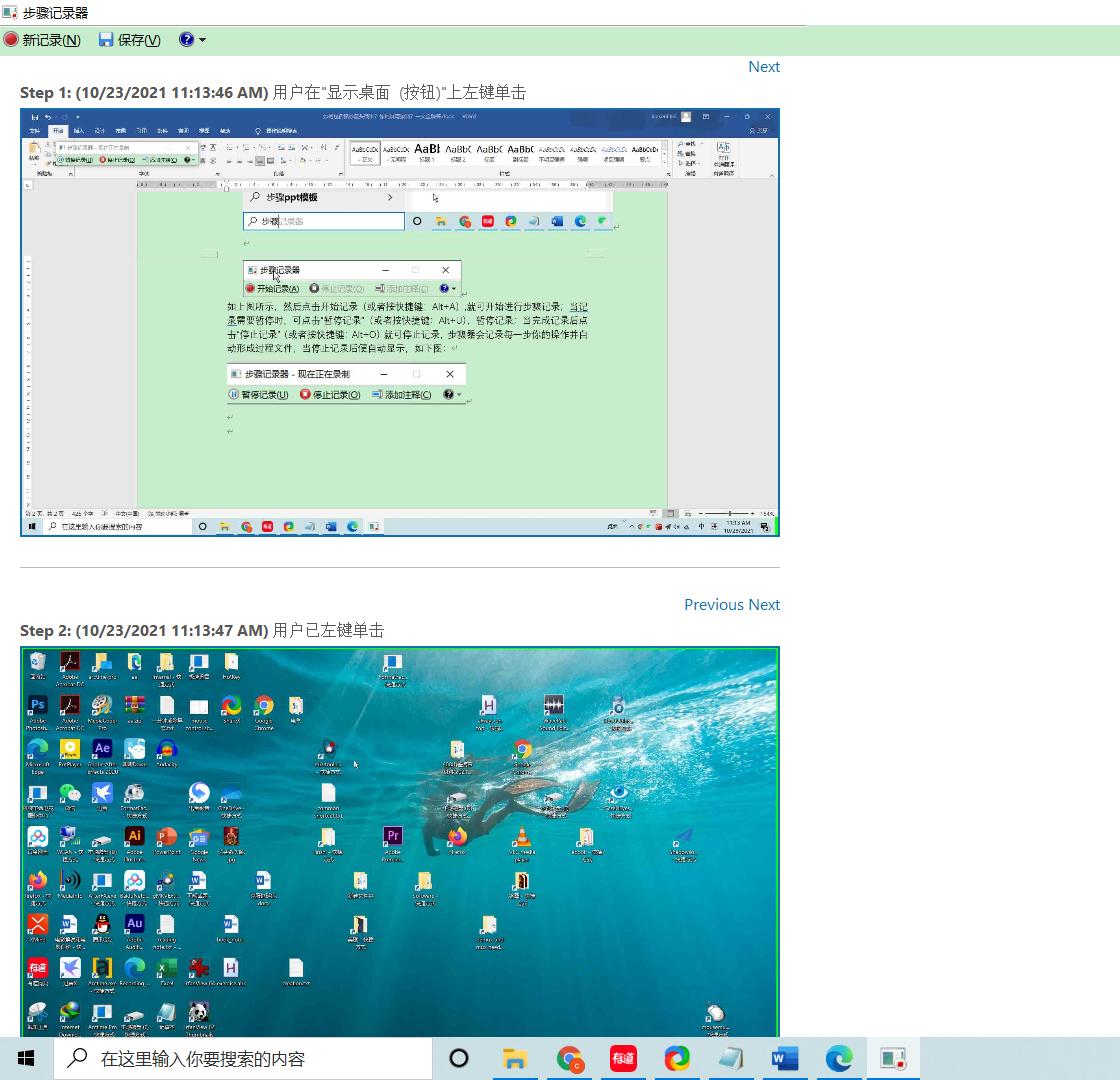Image resolution: width=1120 pixels, height=1080 pixels.
Task: Launch Microsoft Edge from the taskbar
Action: pyautogui.click(x=839, y=1058)
